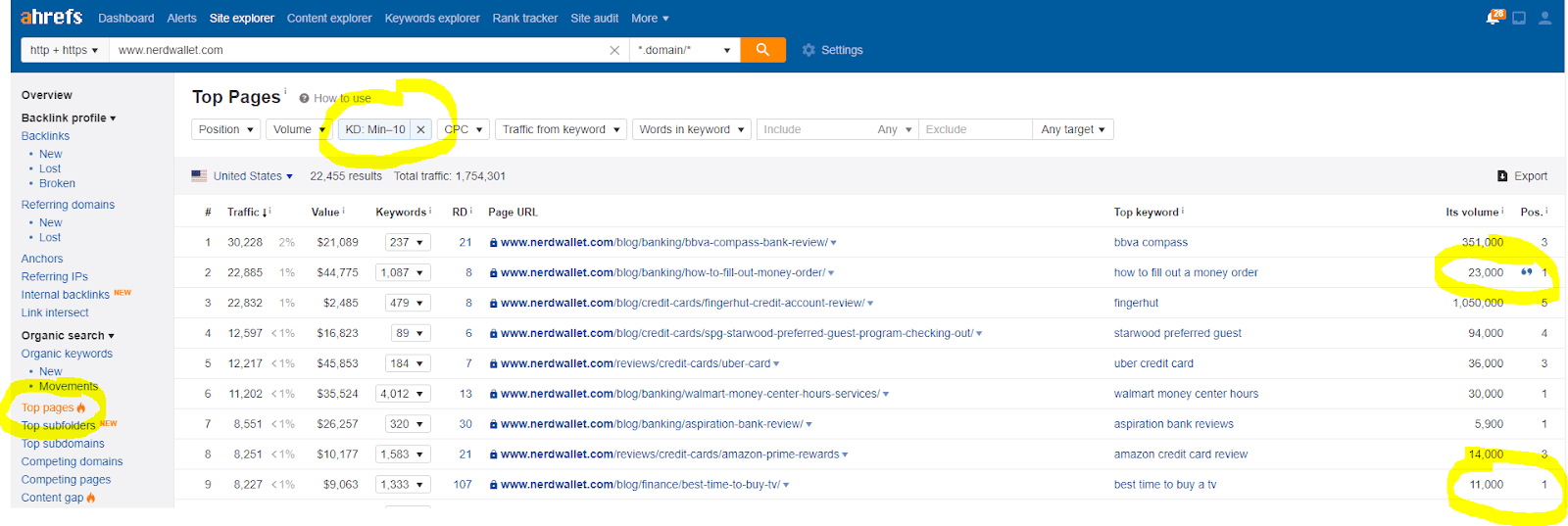The image size is (1568, 526).
Task: Open the user account profile icon
Action: (1544, 18)
